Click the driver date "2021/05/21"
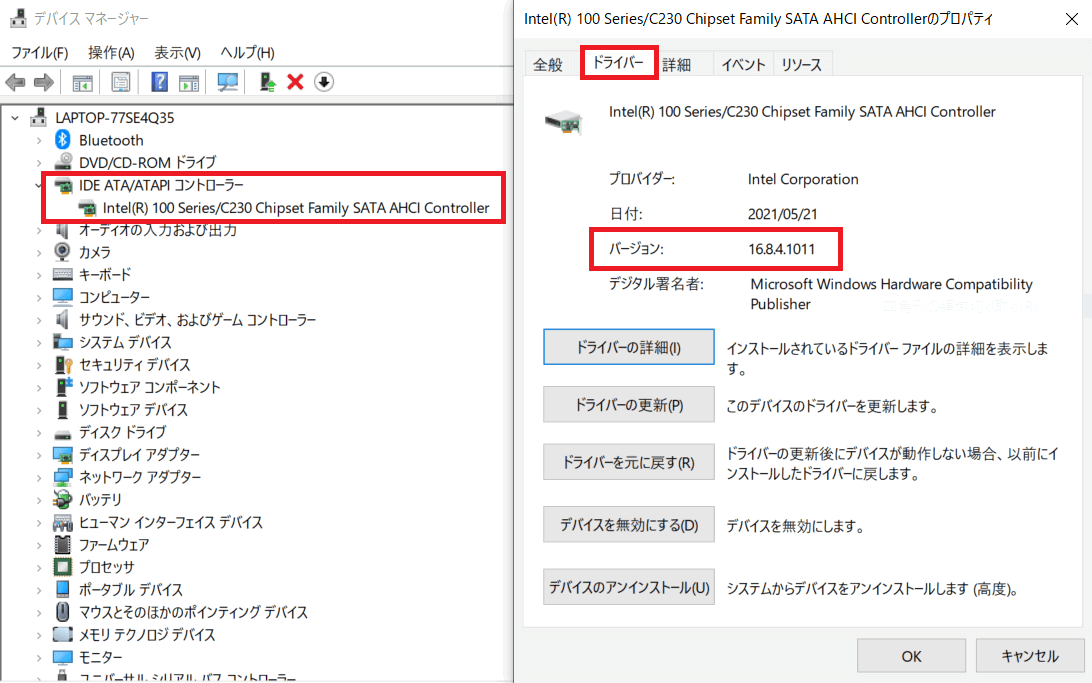The height and width of the screenshot is (683, 1092). (x=783, y=214)
